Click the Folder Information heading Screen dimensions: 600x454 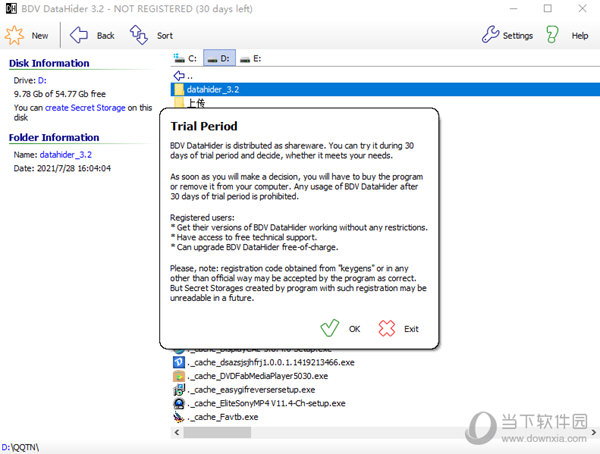pos(54,137)
